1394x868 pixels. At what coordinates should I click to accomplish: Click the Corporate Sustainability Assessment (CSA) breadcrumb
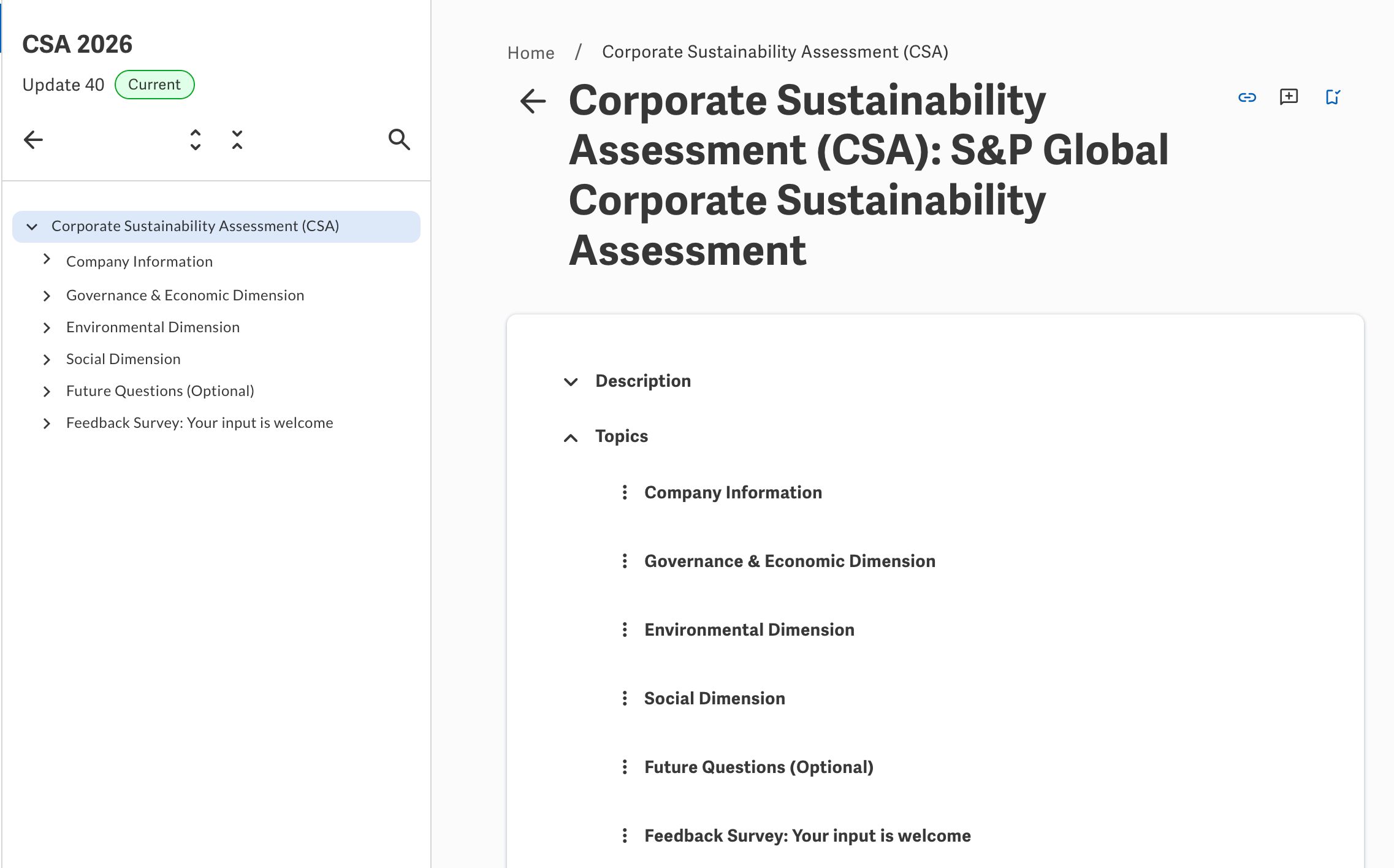coord(775,52)
